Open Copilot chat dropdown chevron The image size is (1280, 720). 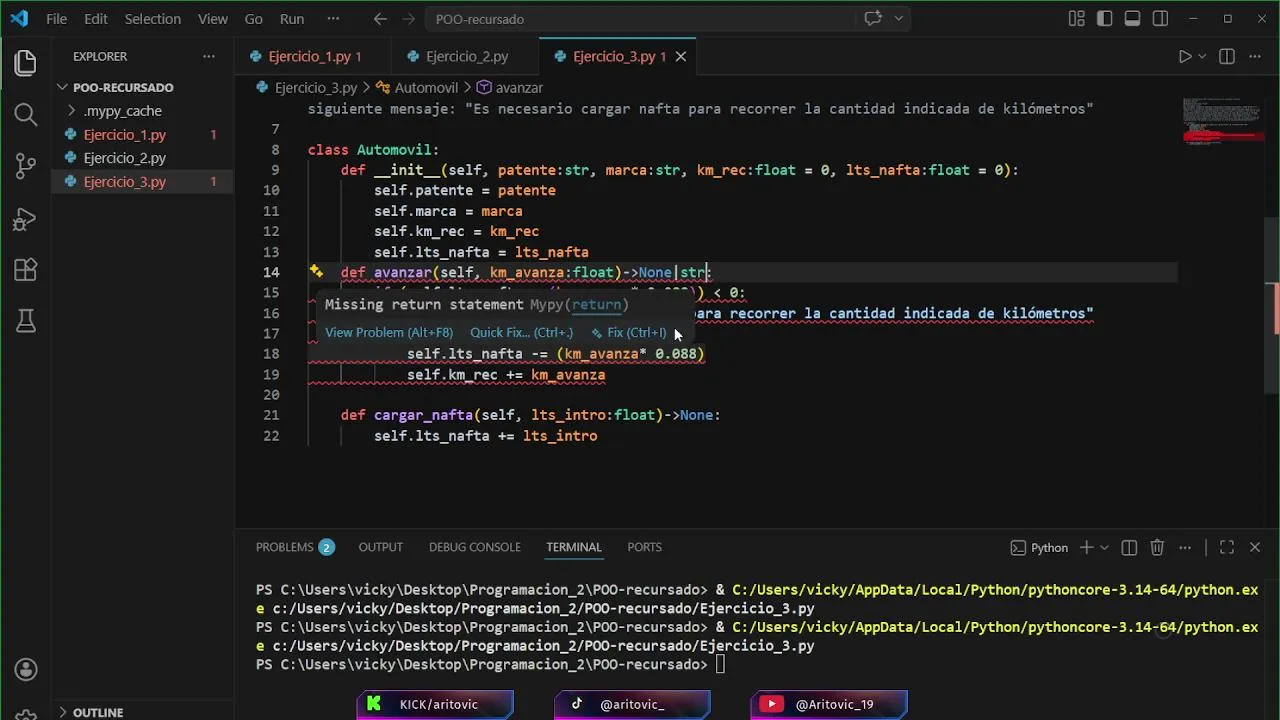898,19
